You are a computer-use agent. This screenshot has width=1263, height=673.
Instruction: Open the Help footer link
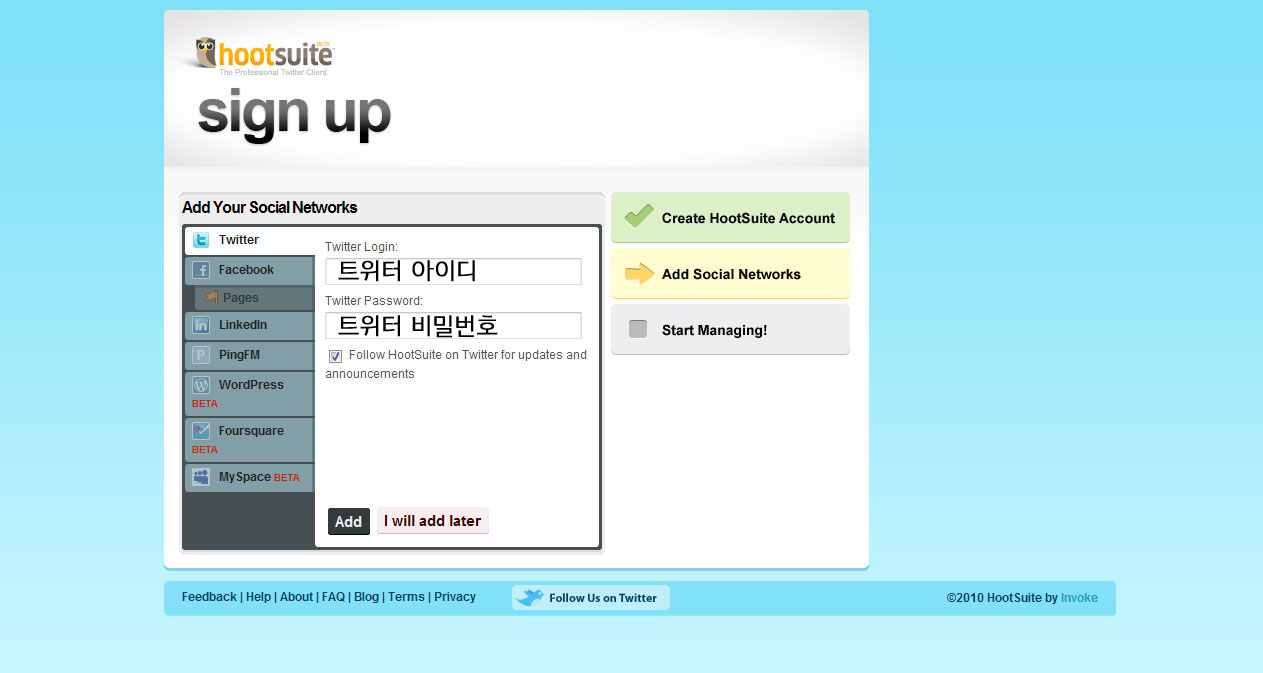[259, 597]
